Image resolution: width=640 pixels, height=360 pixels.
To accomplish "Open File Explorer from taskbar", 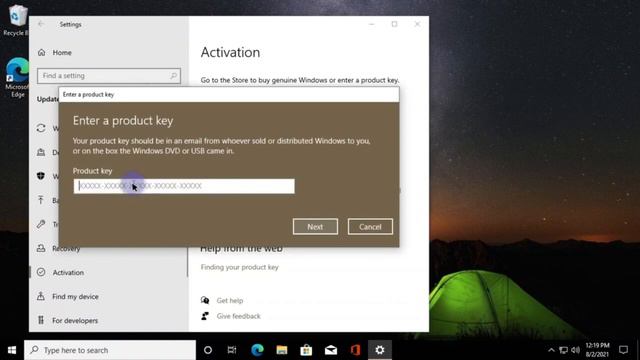I will (282, 350).
